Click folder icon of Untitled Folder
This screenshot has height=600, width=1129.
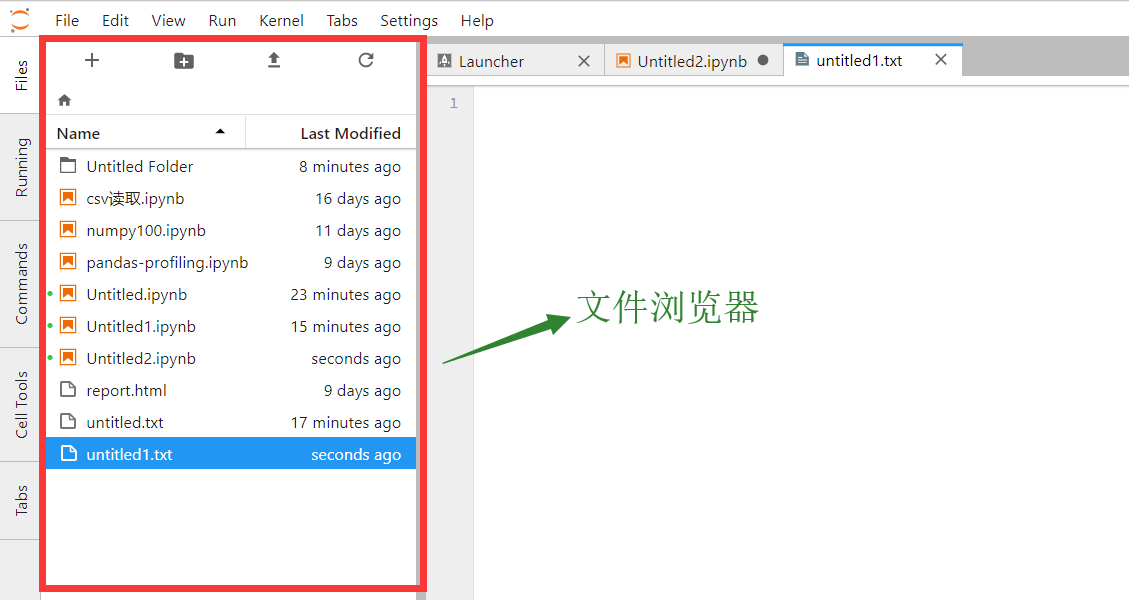(68, 166)
